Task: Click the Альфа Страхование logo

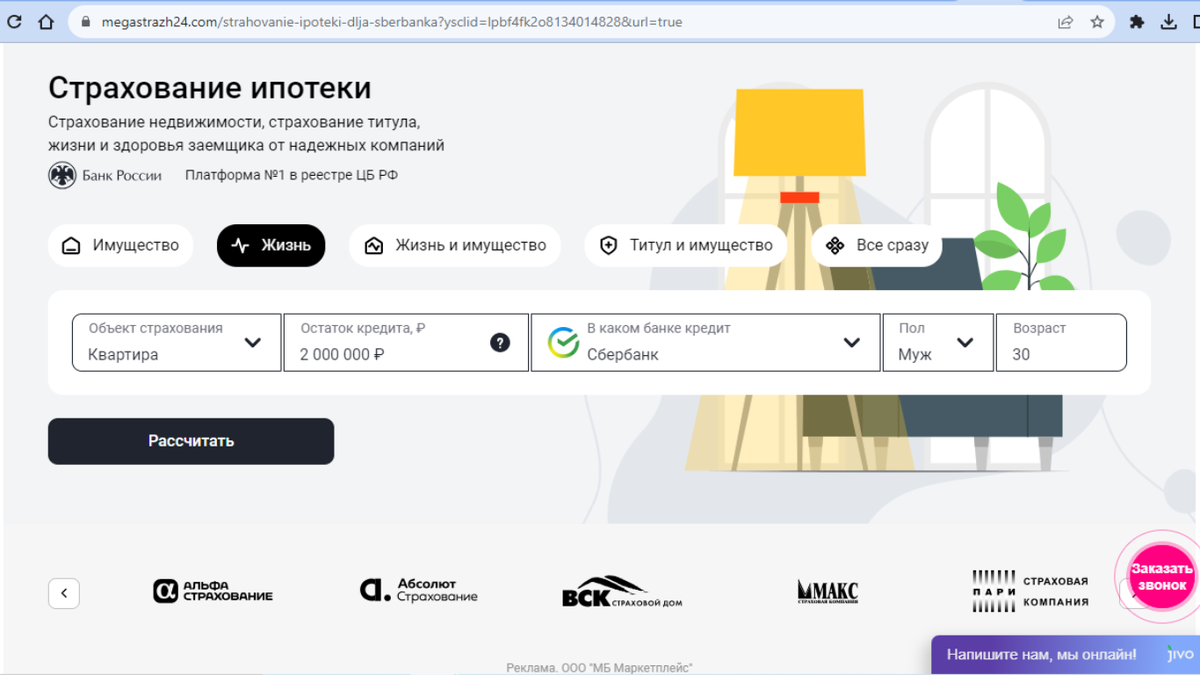Action: click(212, 591)
